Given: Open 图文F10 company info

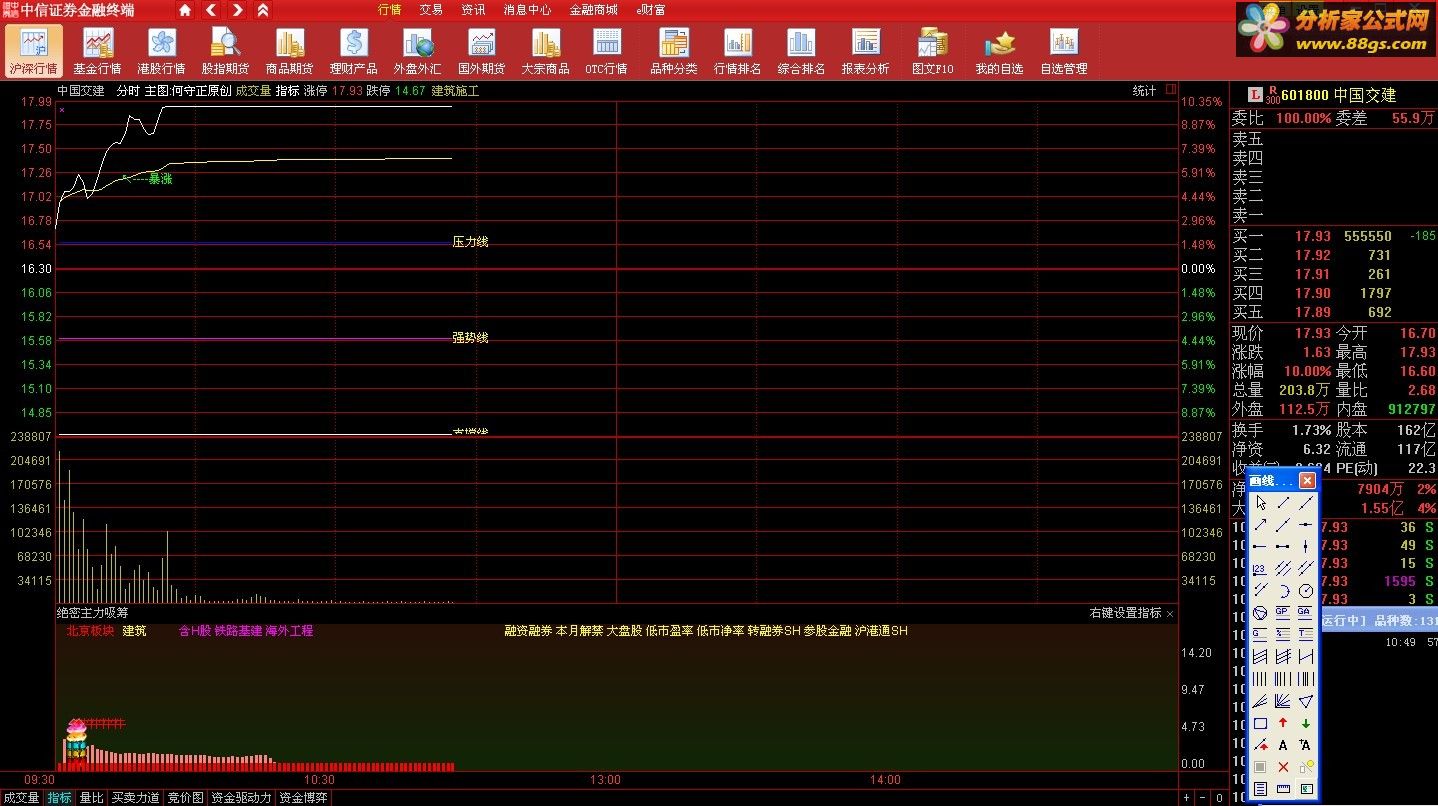Looking at the screenshot, I should pyautogui.click(x=932, y=50).
